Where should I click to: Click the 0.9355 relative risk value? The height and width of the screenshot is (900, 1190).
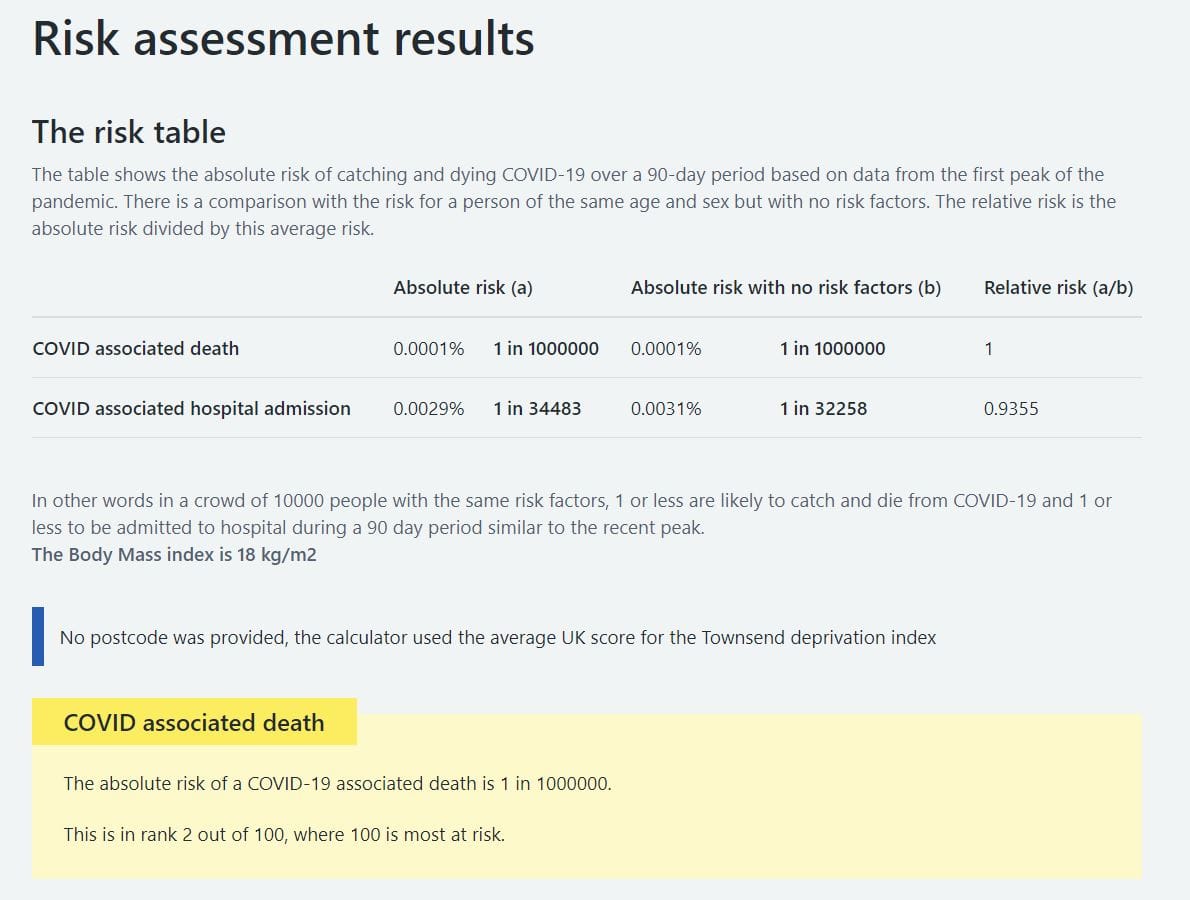point(1010,408)
